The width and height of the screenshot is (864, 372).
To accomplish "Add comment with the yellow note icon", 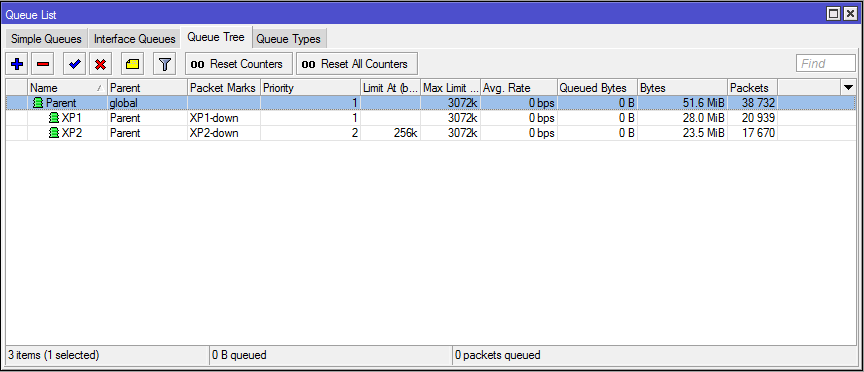I will pos(132,64).
